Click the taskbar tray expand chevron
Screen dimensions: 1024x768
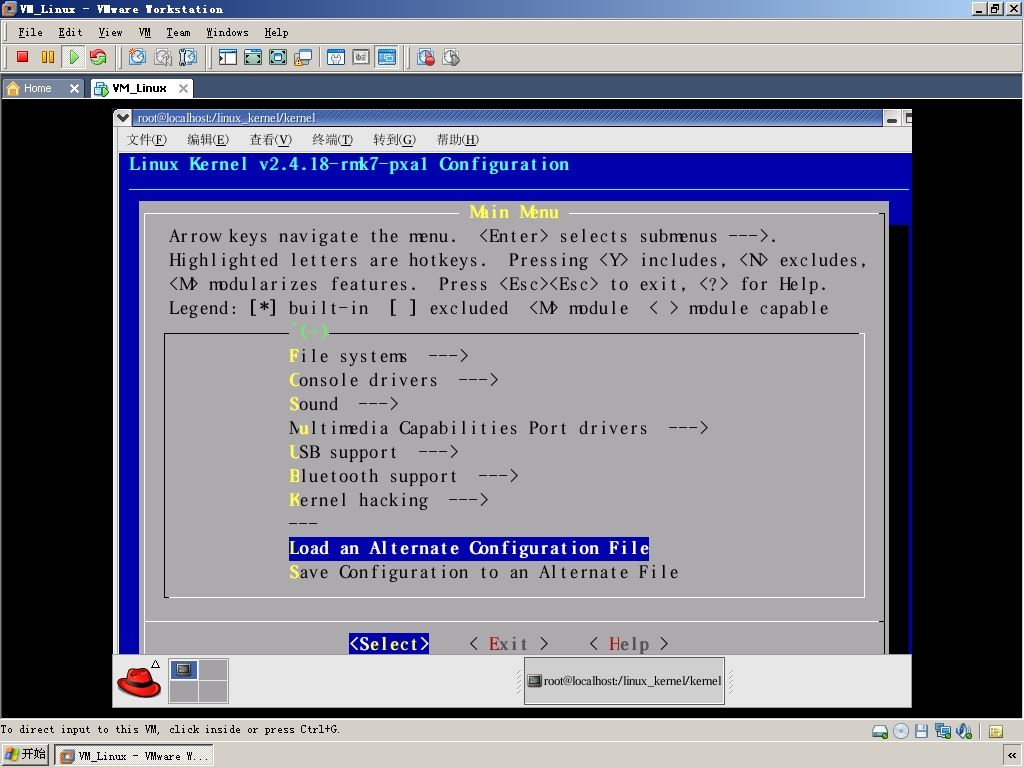[1012, 756]
